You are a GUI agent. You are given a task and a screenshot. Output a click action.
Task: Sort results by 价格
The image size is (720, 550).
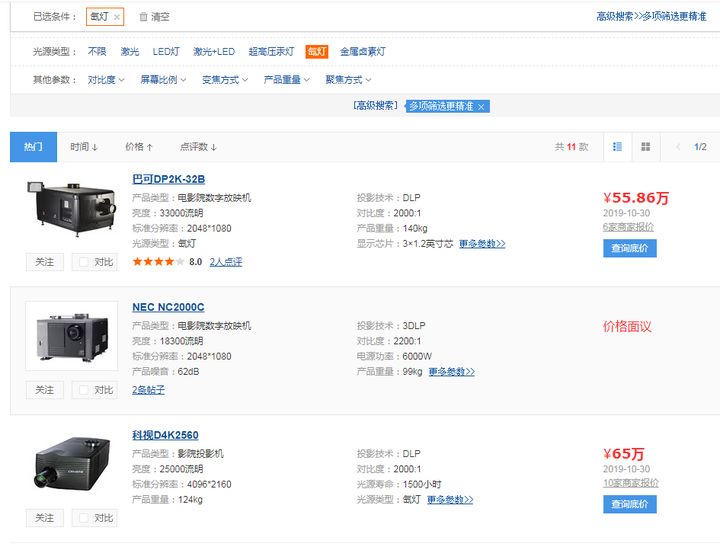(x=139, y=147)
